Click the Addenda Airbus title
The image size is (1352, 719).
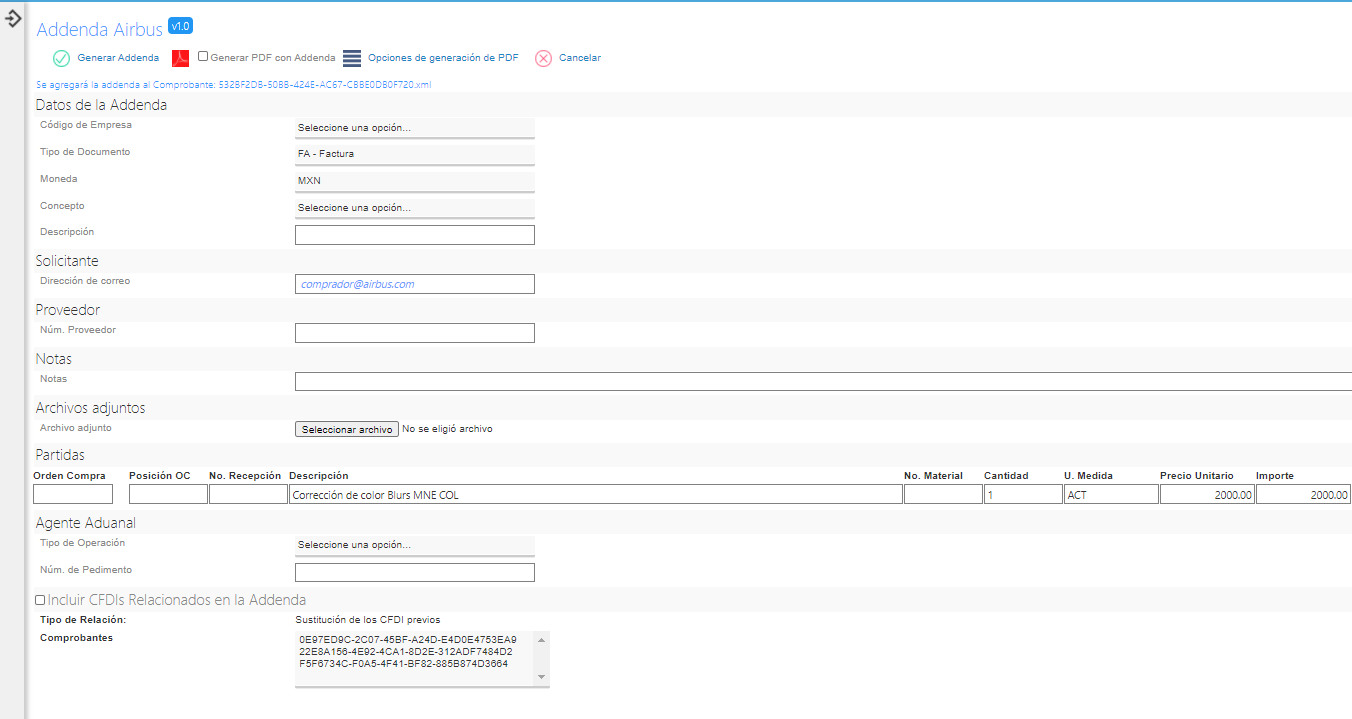tap(99, 30)
